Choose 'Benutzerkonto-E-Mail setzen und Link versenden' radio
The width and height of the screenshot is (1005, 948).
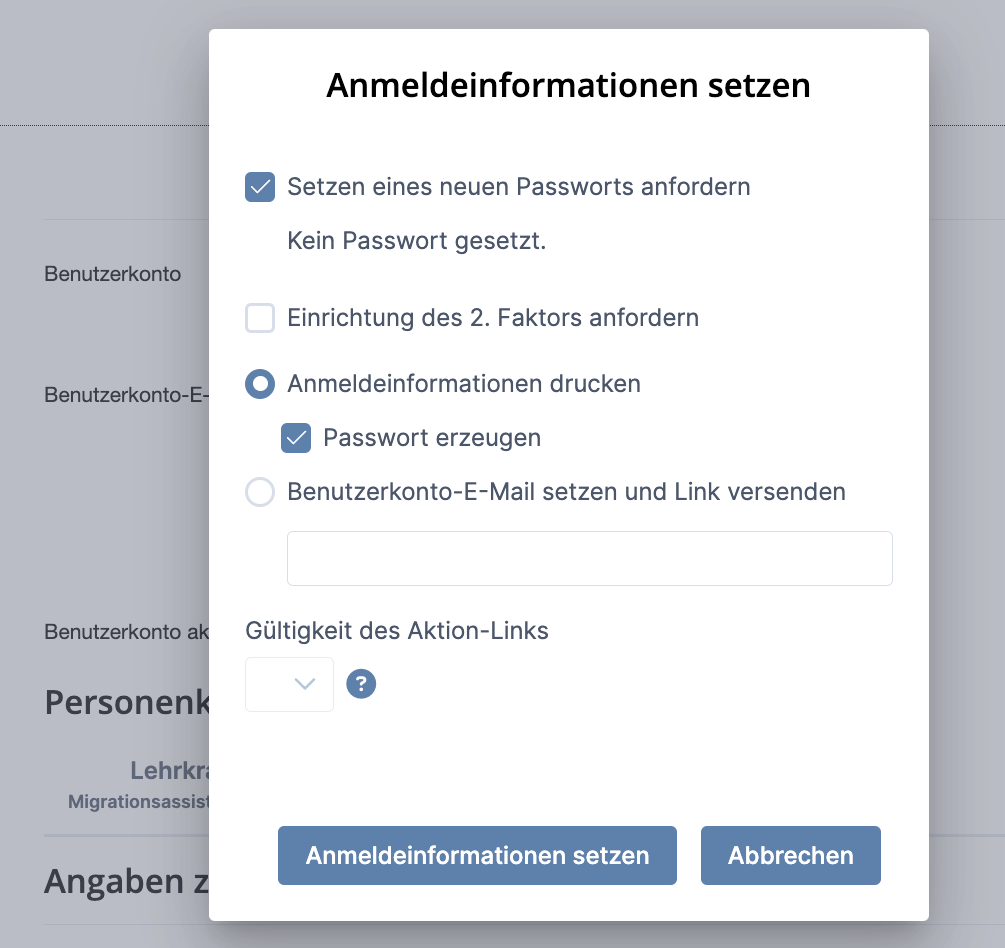click(x=260, y=492)
